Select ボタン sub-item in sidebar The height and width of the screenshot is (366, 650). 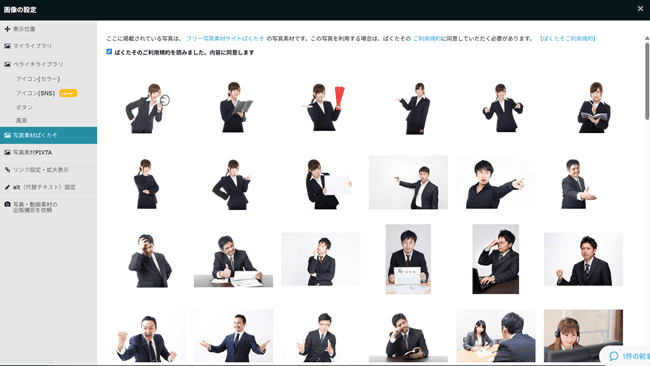24,107
